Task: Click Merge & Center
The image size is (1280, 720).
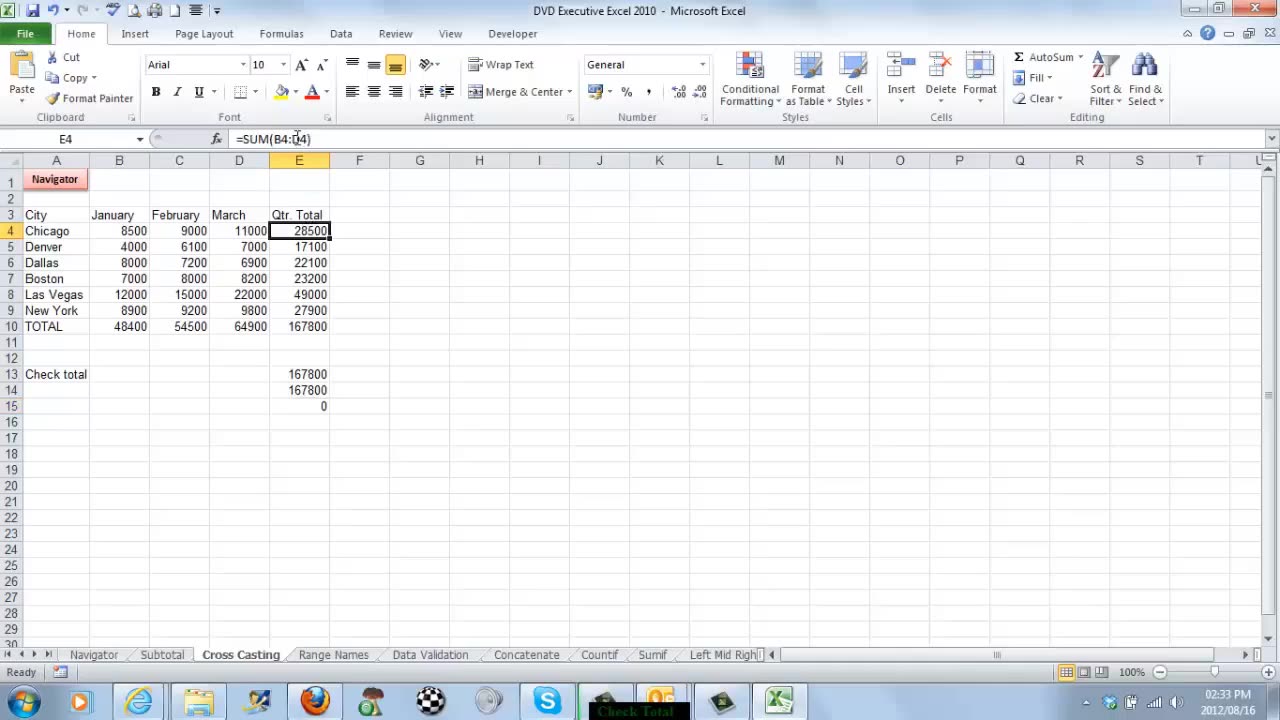Action: coord(515,92)
